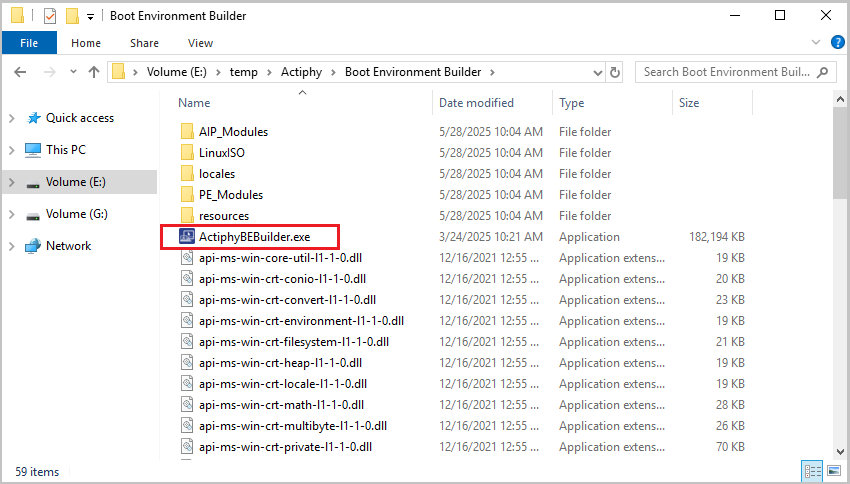Click the file list scrollbar down arrow
Viewport: 850px width, 484px height.
coord(840,452)
